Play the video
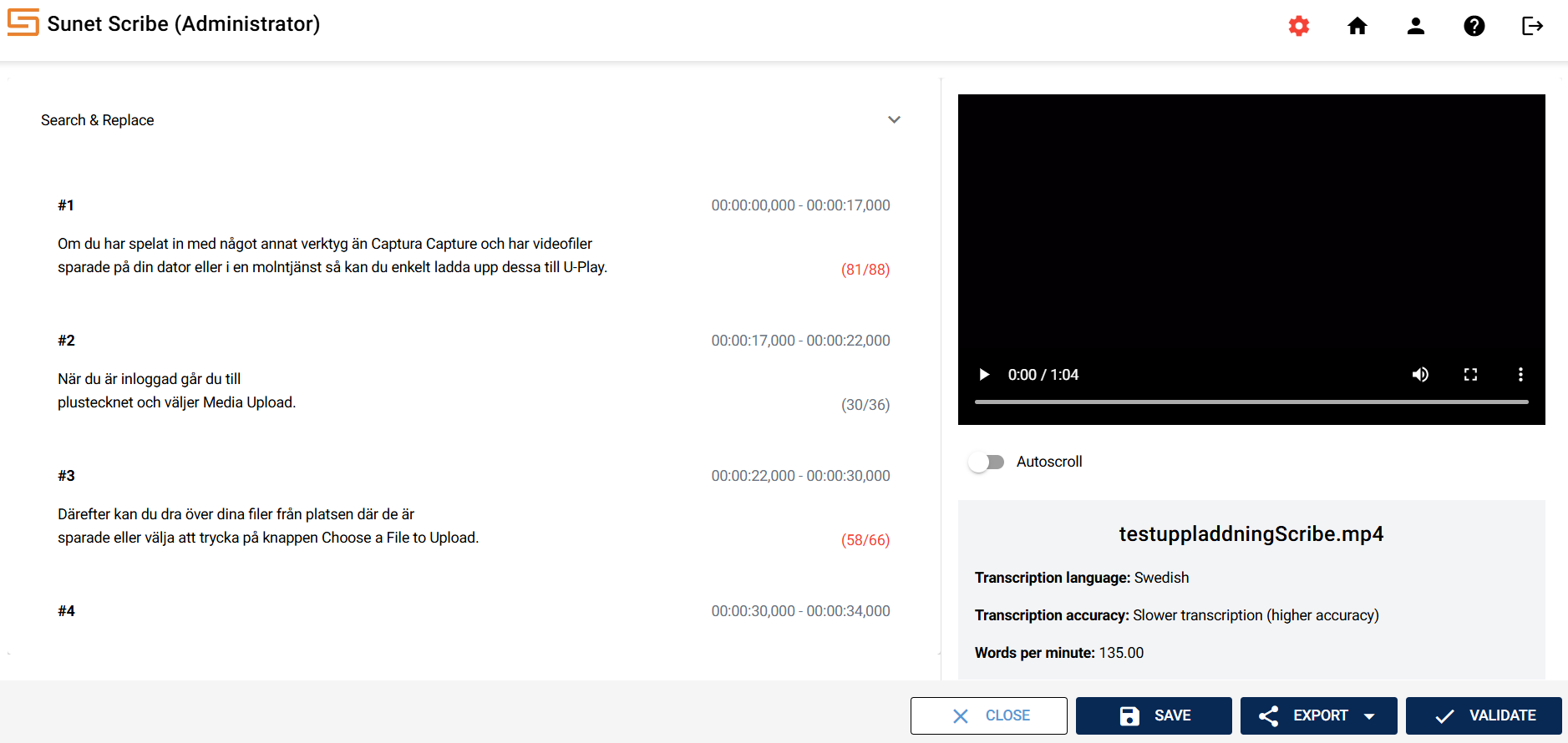 (x=984, y=375)
